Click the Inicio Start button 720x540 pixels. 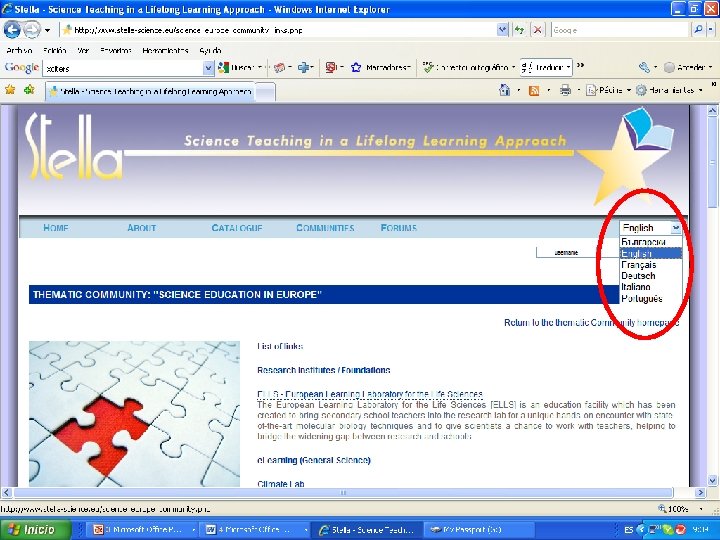coord(35,529)
